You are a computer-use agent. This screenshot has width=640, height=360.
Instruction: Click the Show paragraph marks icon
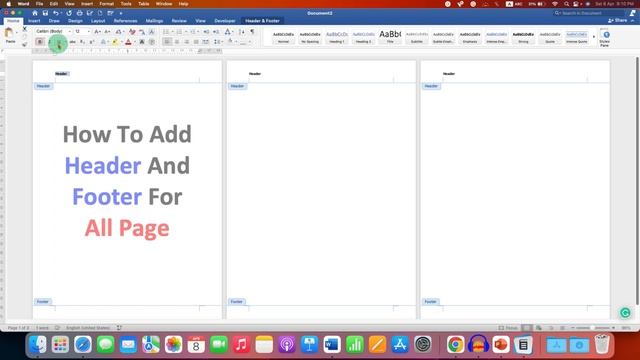tap(252, 31)
